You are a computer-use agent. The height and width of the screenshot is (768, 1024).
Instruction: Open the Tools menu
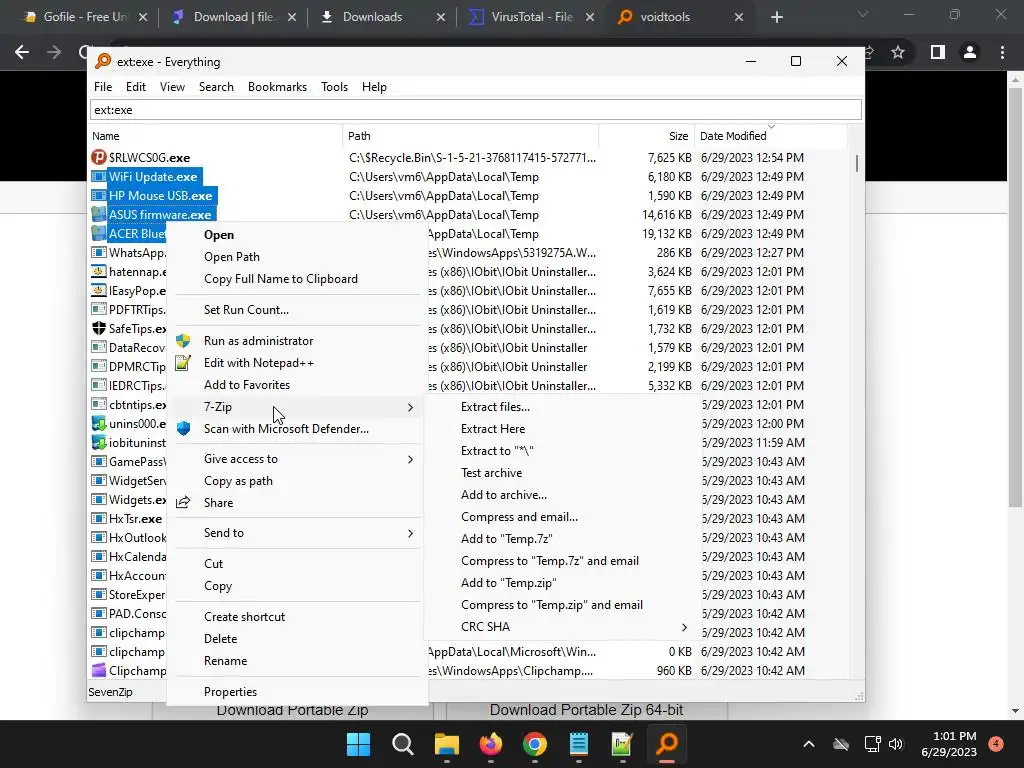click(334, 87)
